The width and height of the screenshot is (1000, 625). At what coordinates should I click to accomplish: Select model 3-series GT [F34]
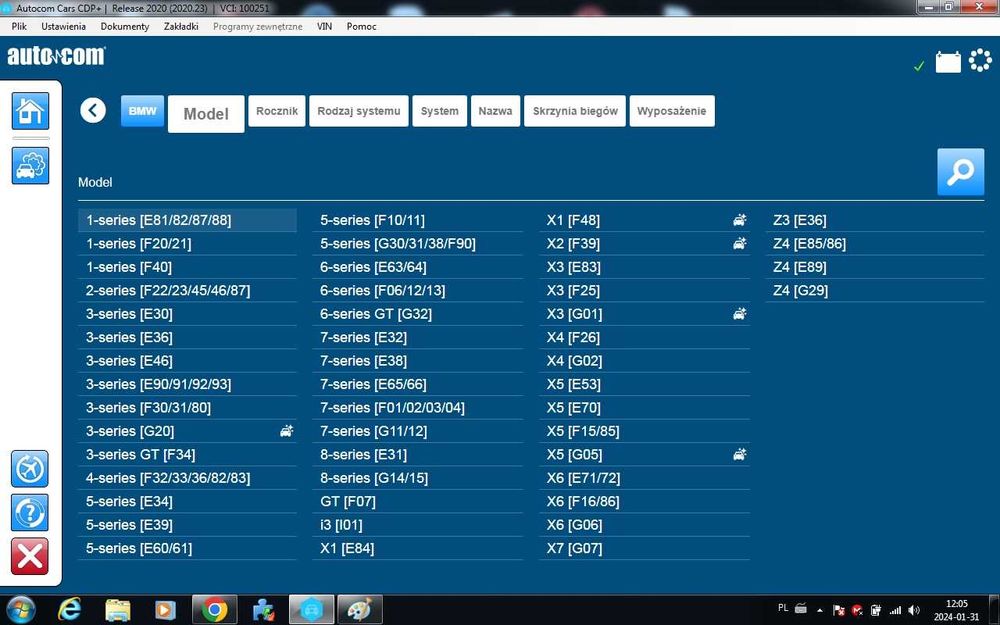pos(188,455)
